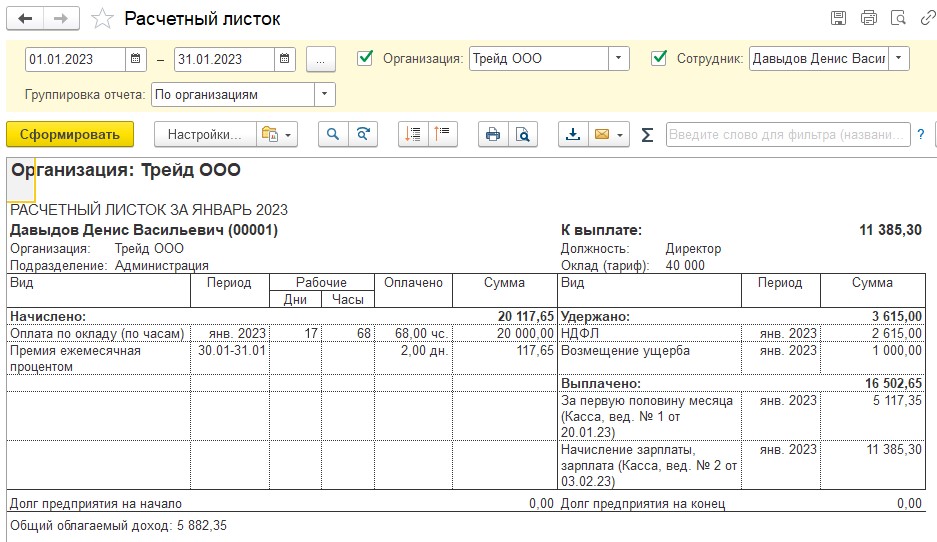Open calendar for end date 31.01.2023
Image resolution: width=937 pixels, height=542 pixels.
(x=285, y=59)
